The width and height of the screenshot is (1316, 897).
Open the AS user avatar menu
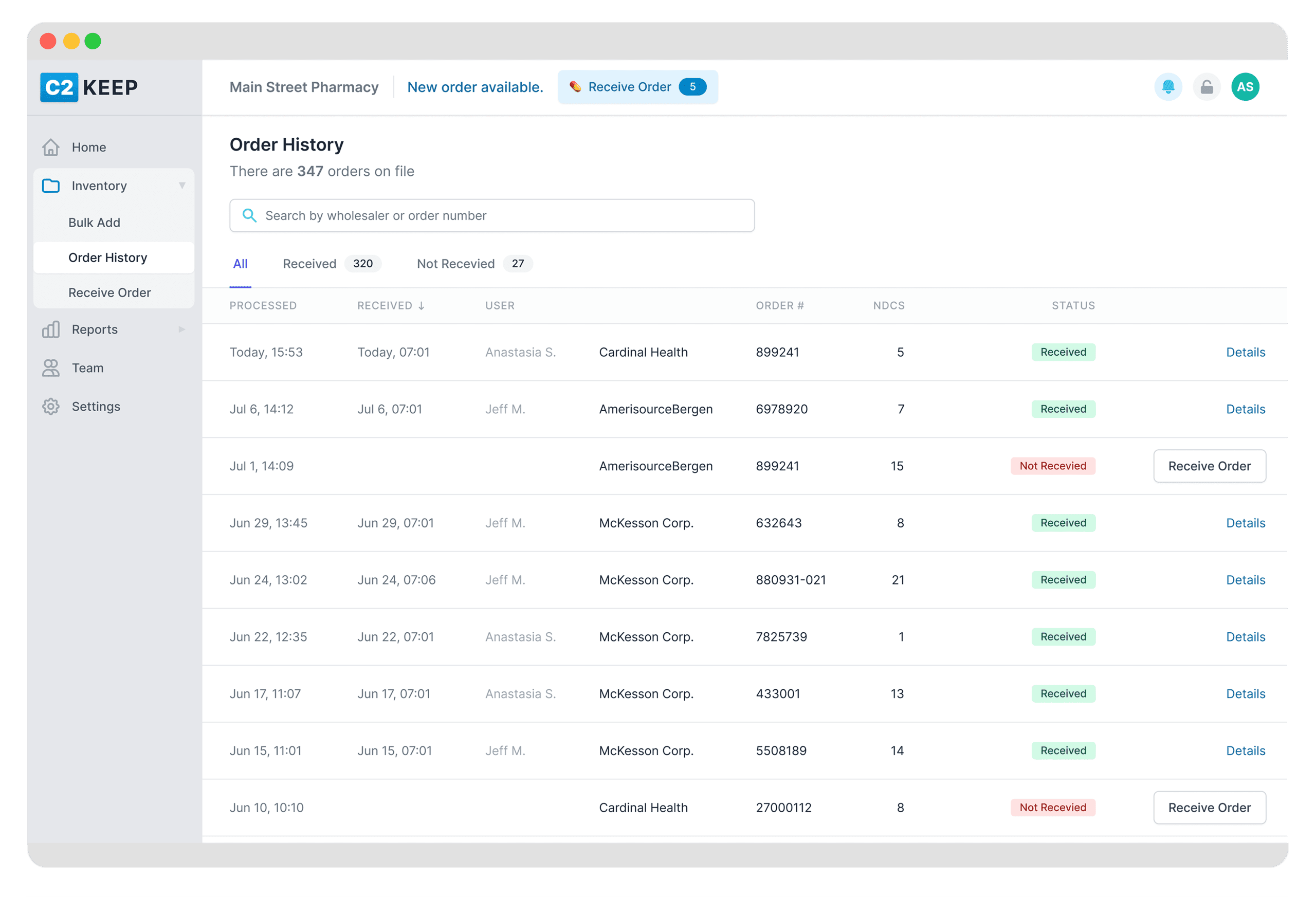point(1245,87)
